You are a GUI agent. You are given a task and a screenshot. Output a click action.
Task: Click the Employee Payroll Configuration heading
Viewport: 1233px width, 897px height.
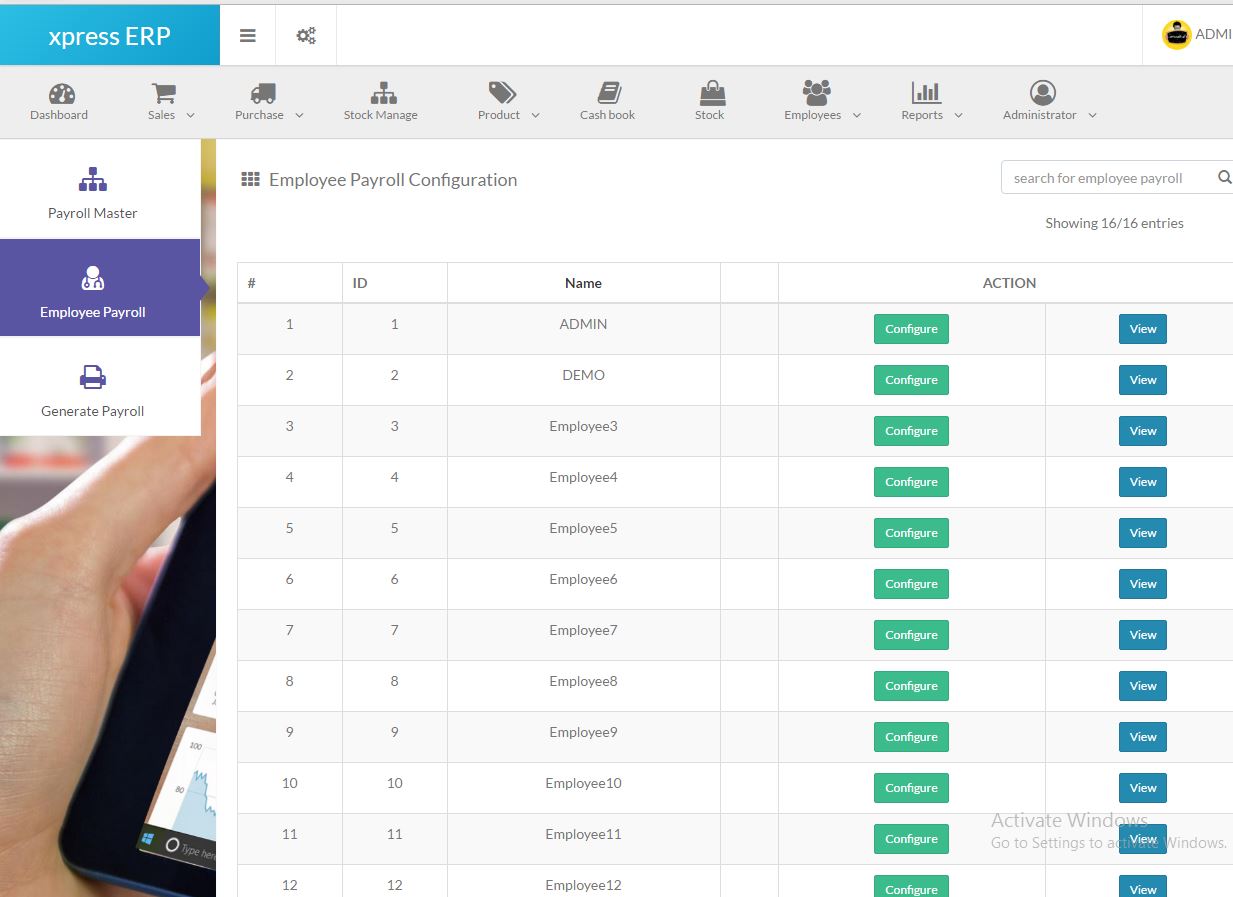pos(393,180)
